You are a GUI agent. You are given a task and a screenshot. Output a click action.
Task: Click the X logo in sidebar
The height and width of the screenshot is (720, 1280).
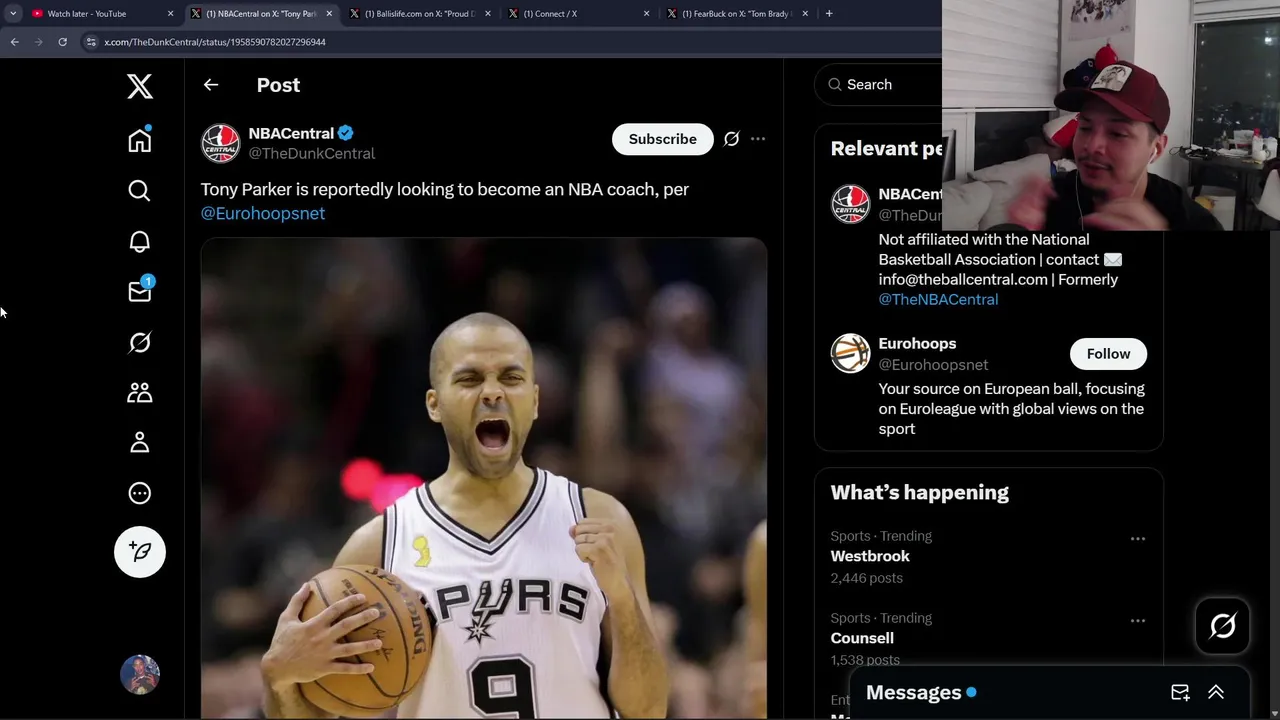point(140,87)
